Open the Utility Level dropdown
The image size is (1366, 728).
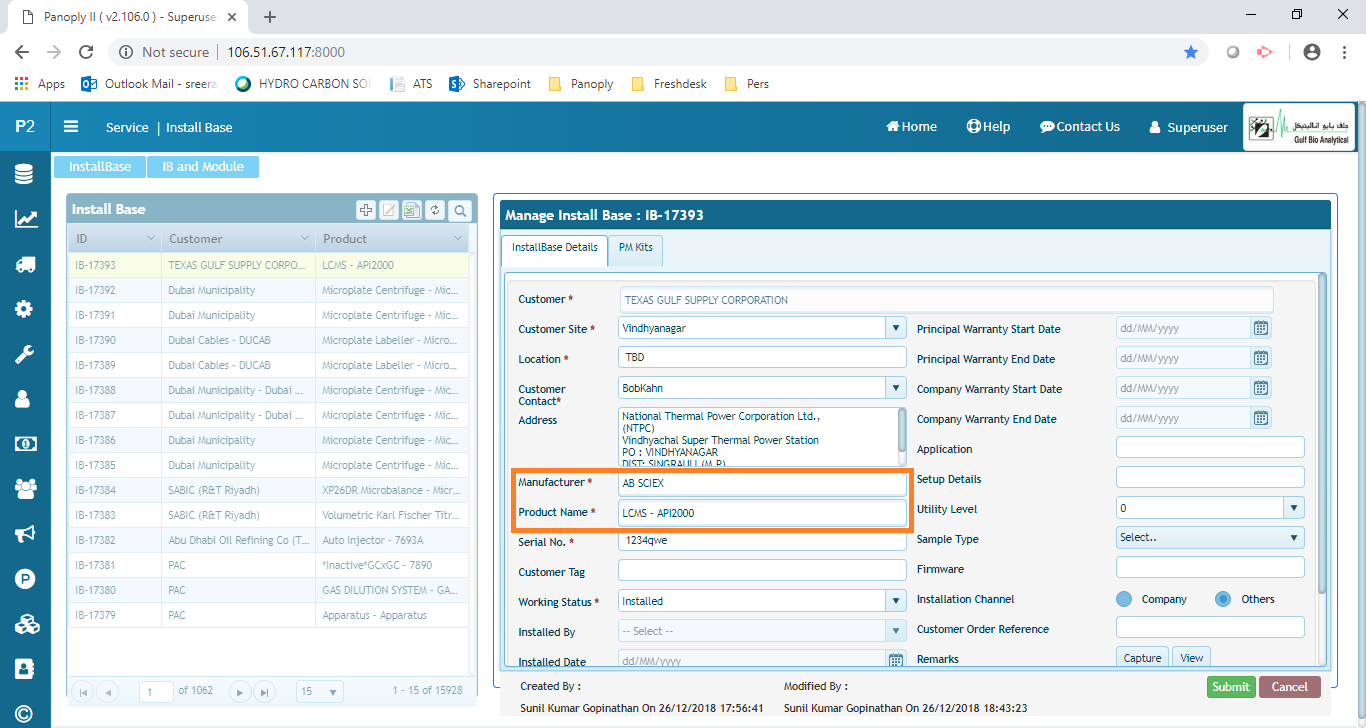point(1294,508)
